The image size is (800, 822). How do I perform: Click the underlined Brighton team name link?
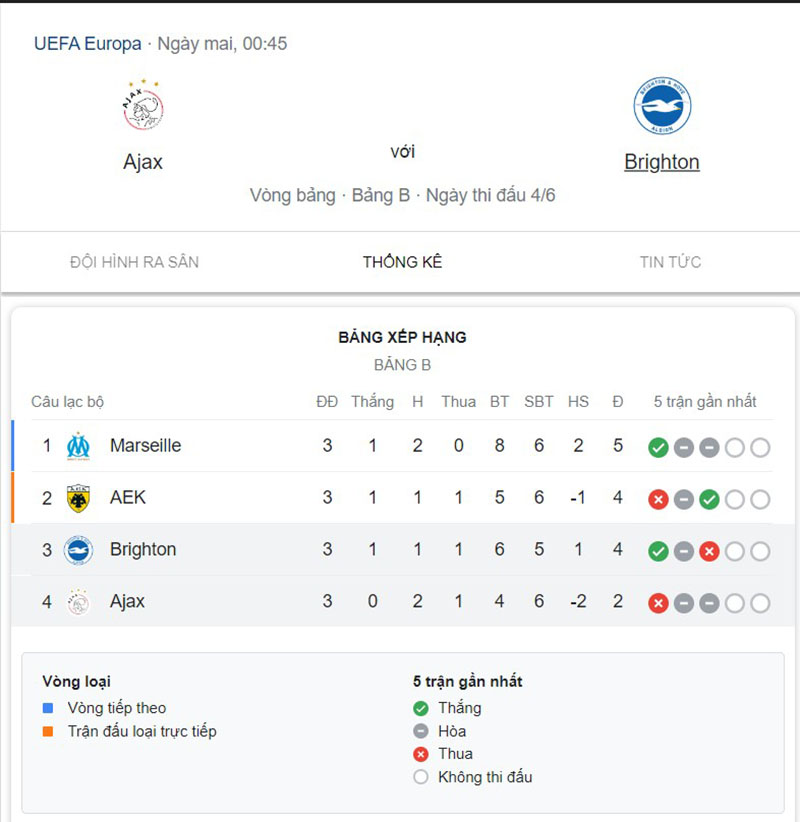(x=662, y=161)
